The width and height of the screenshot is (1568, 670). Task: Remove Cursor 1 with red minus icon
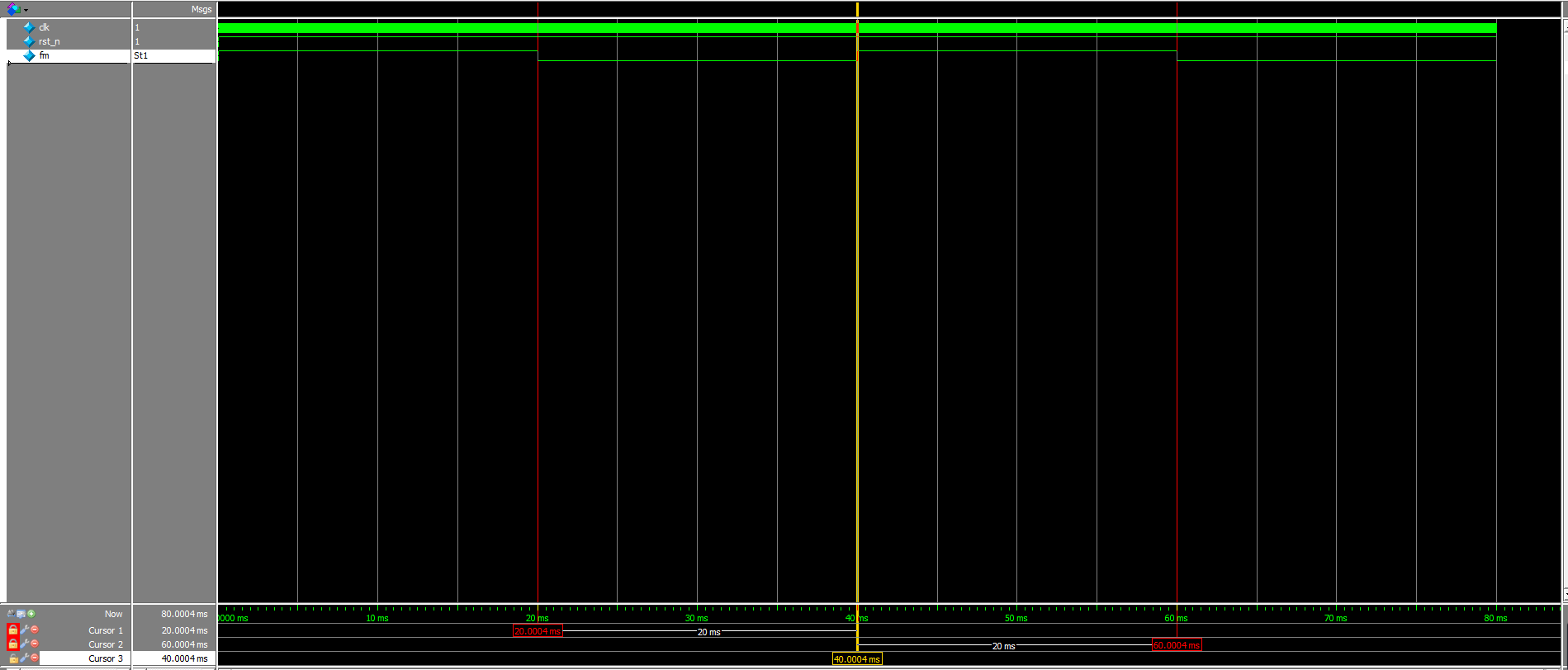(34, 630)
